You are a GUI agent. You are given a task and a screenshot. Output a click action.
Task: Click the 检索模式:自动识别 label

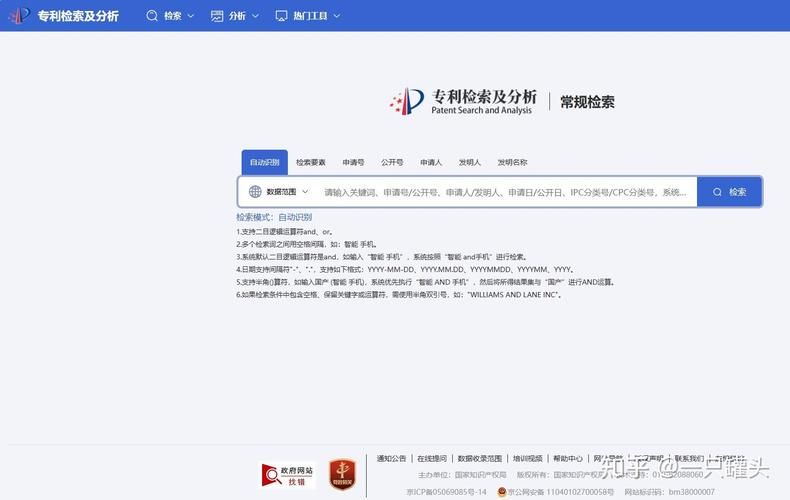(274, 217)
